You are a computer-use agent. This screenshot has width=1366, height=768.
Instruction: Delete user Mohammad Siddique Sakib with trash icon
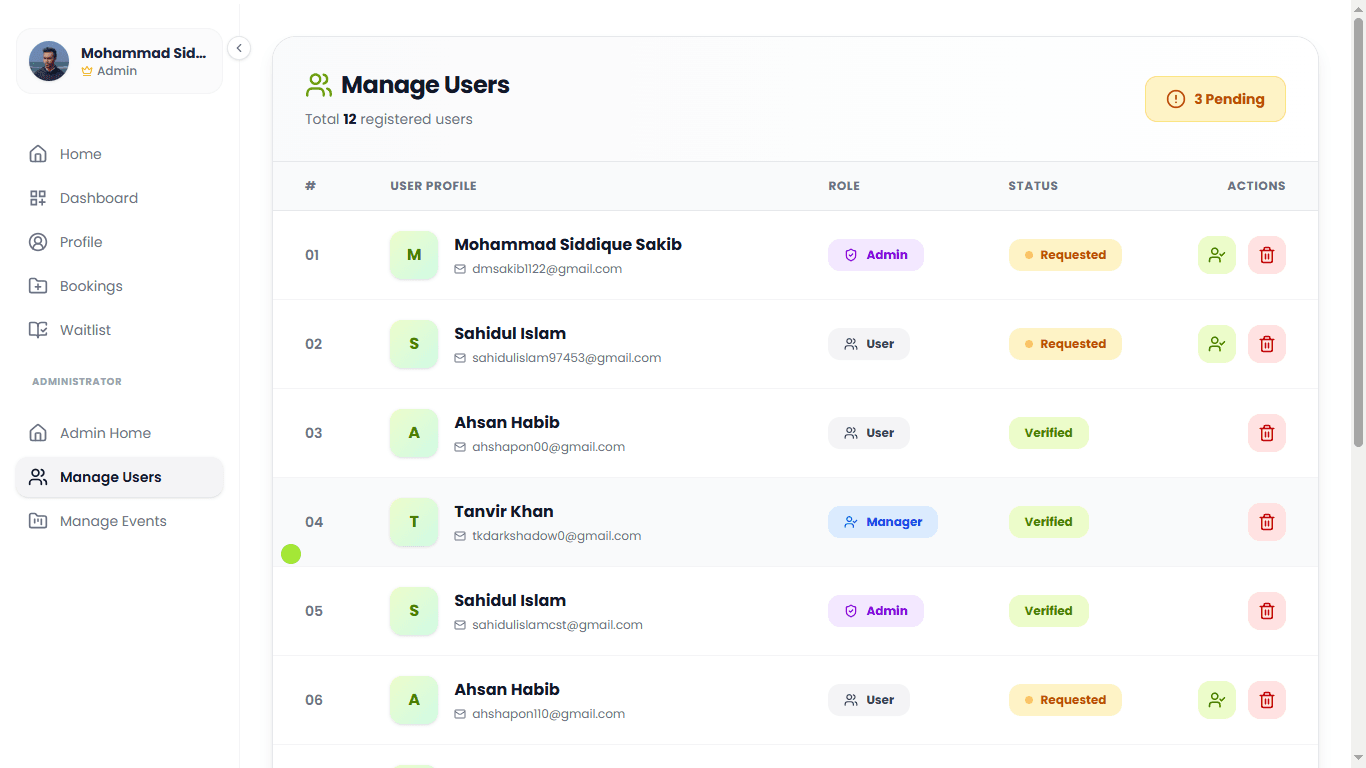click(x=1266, y=255)
